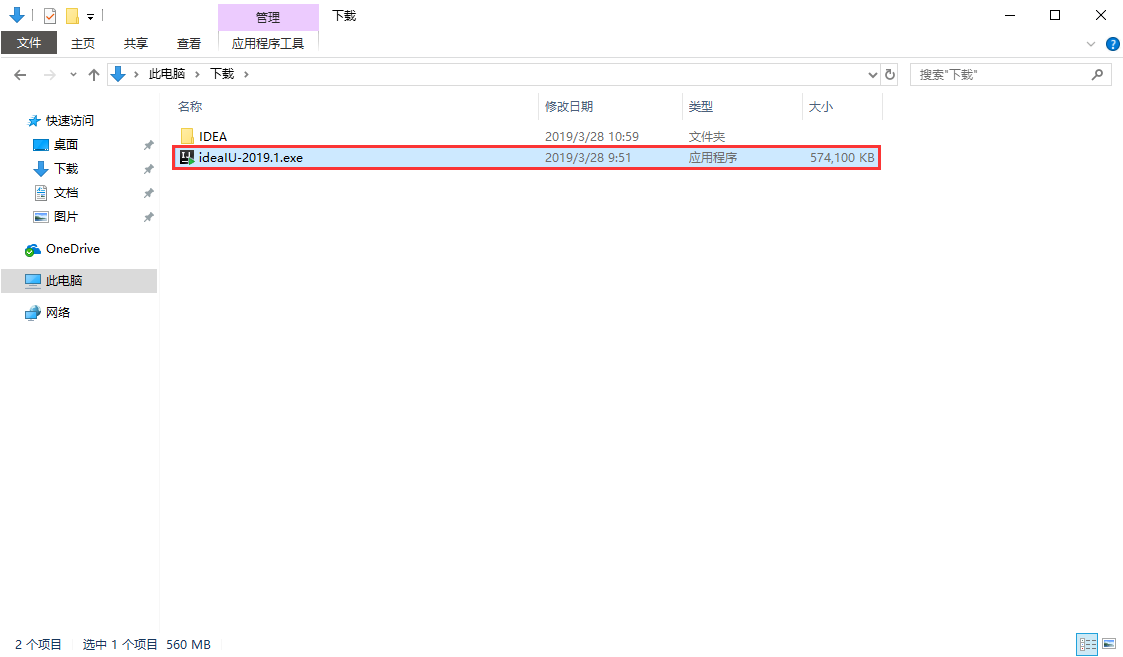This screenshot has width=1123, height=657.
Task: Open 文档 in the navigation pane
Action: 65,193
